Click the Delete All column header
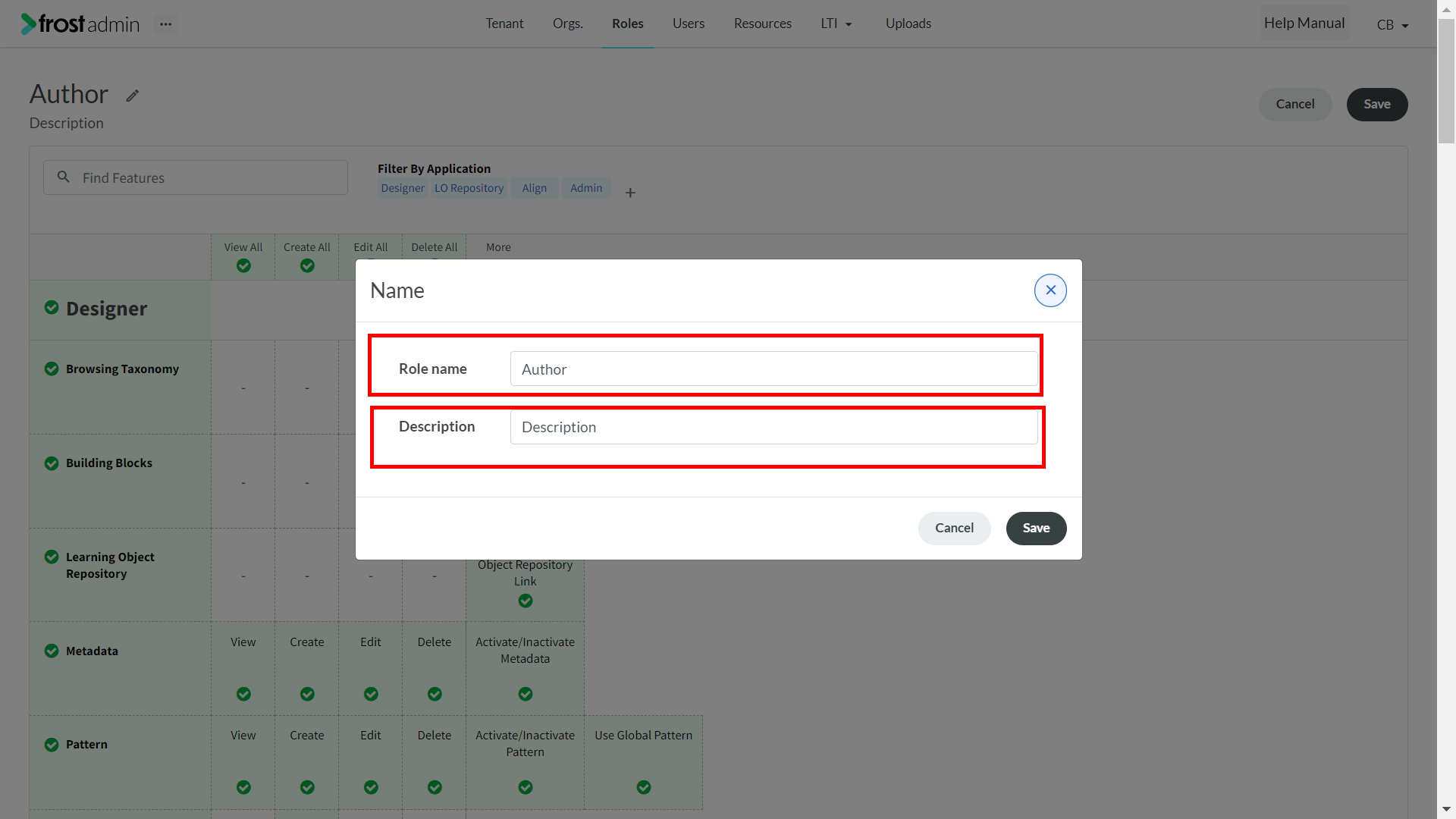Viewport: 1456px width, 819px height. [435, 247]
